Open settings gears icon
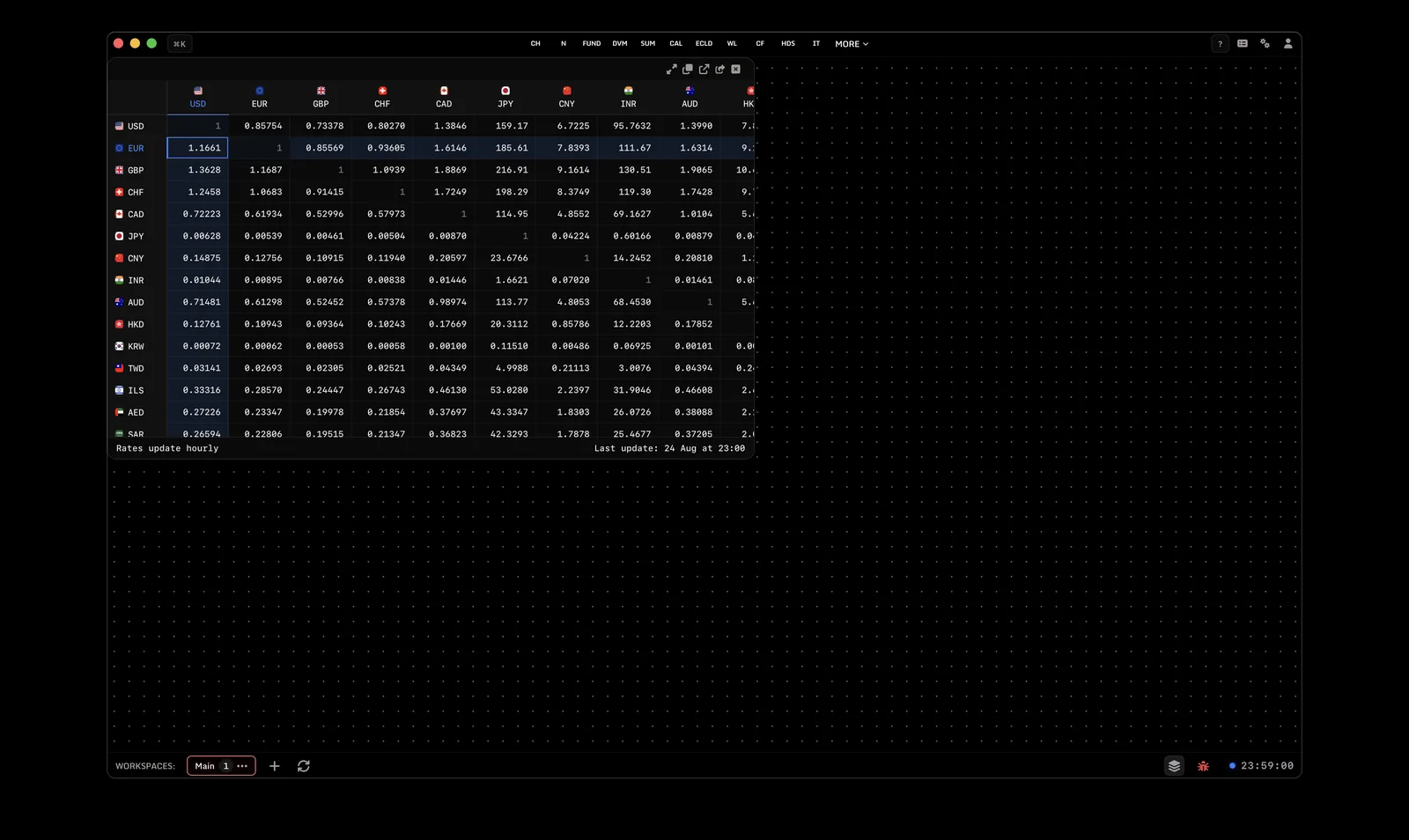This screenshot has width=1409, height=840. click(1265, 43)
